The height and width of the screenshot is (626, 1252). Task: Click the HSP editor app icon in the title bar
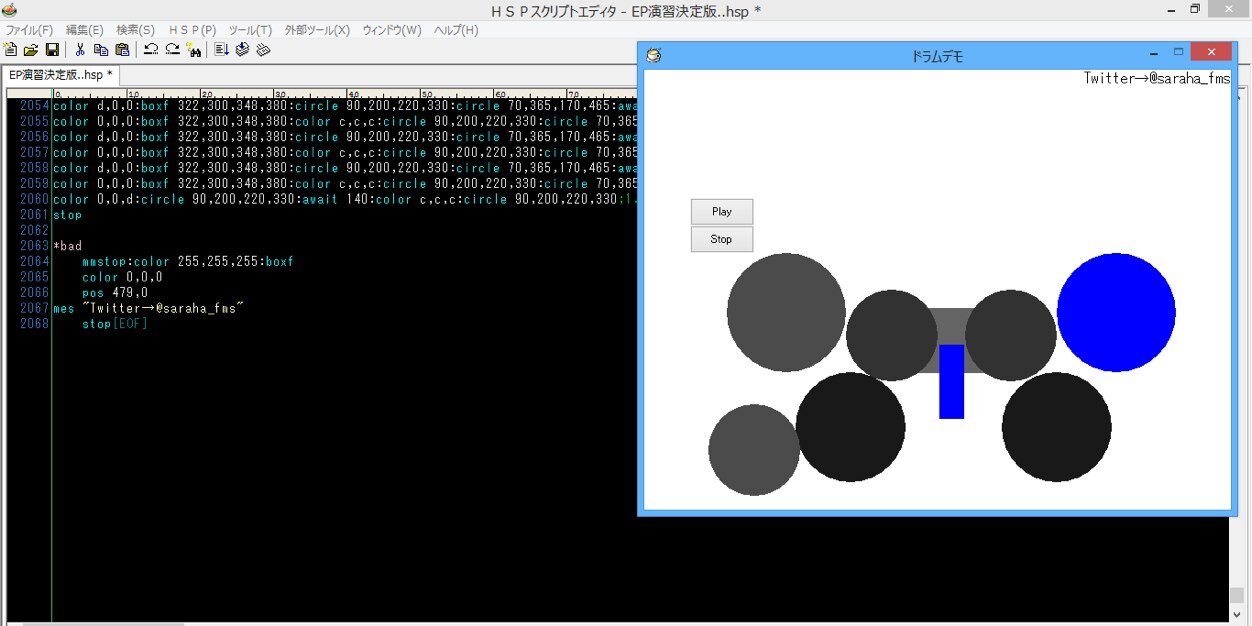10,10
